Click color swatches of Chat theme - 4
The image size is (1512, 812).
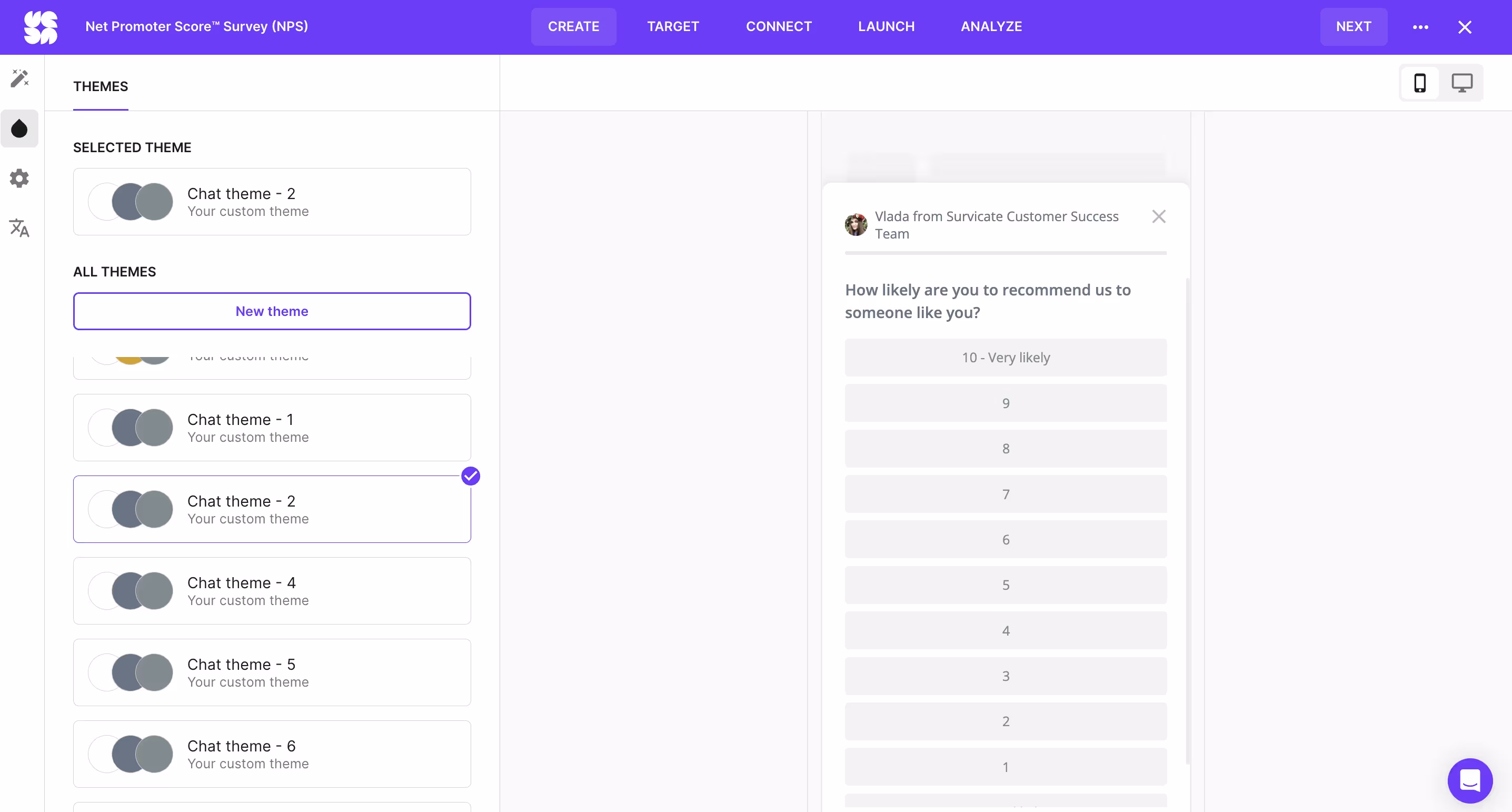click(131, 591)
